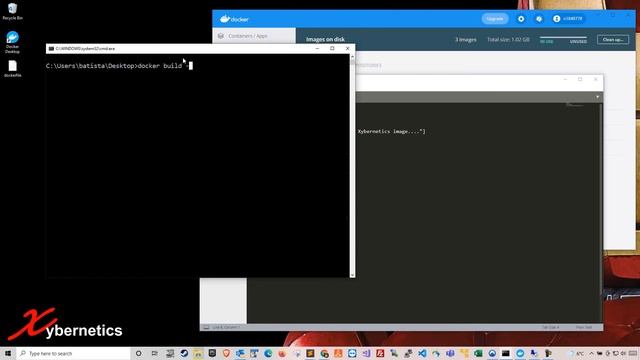Image resolution: width=640 pixels, height=360 pixels.
Task: Close the editor window behind cmd
Action: (596, 79)
